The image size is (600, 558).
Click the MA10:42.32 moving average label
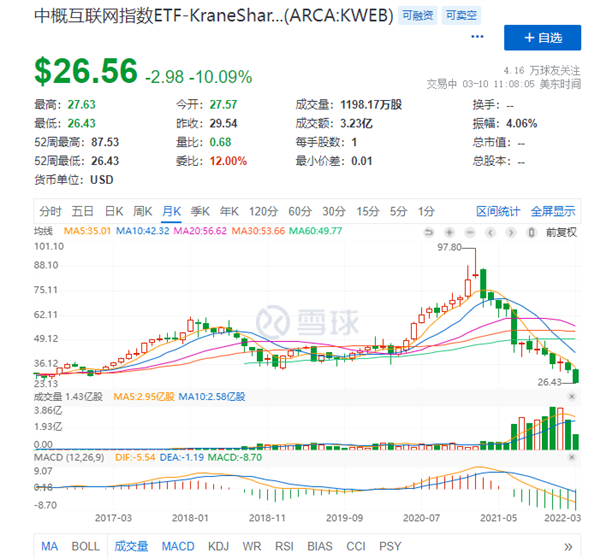[x=142, y=231]
